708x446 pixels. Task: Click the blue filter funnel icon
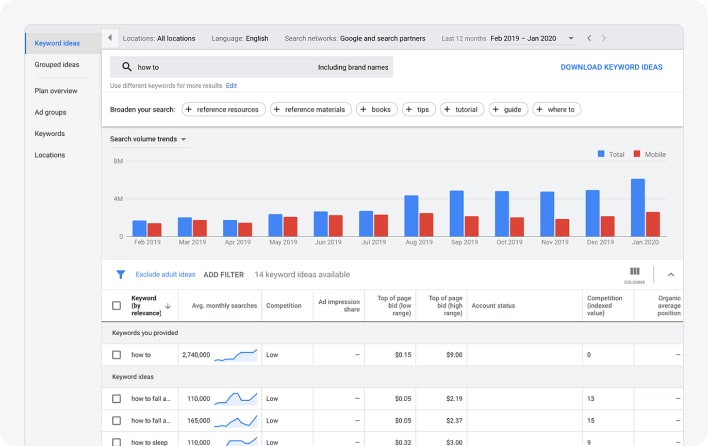pos(121,274)
